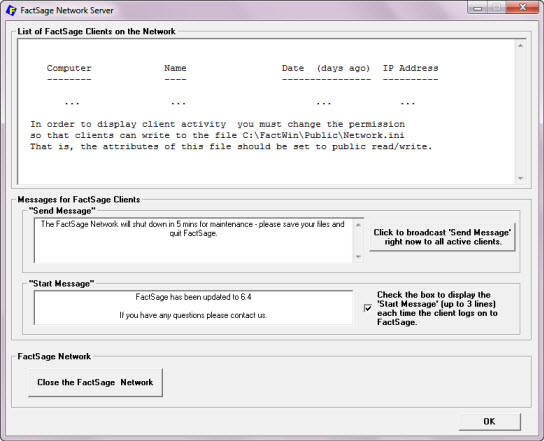Click up arrow in Send Message scrollbar
The width and height of the screenshot is (544, 441).
(x=358, y=225)
